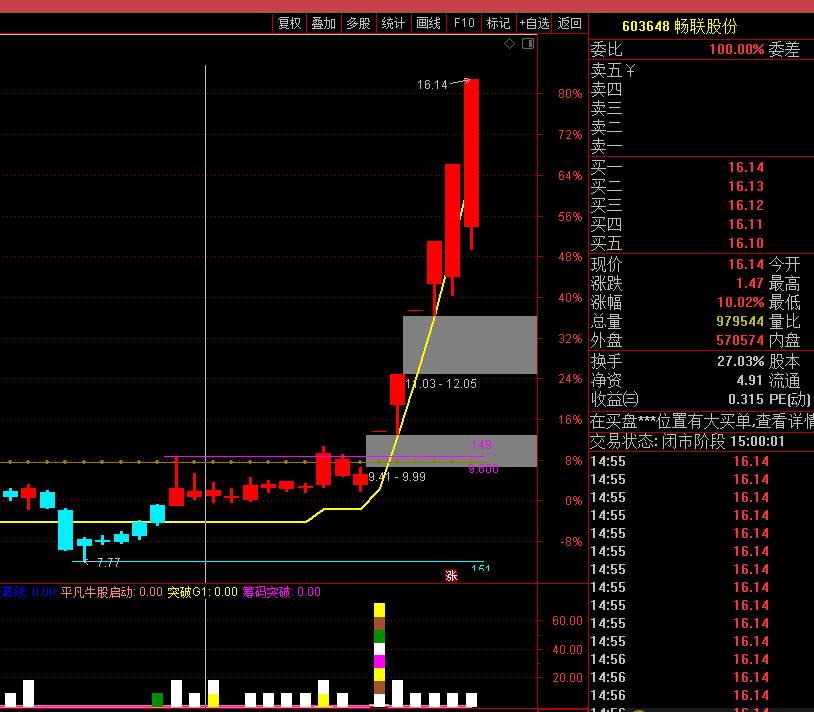This screenshot has width=814, height=712.
Task: Click the 涨跌 value 1.47
Action: [750, 283]
